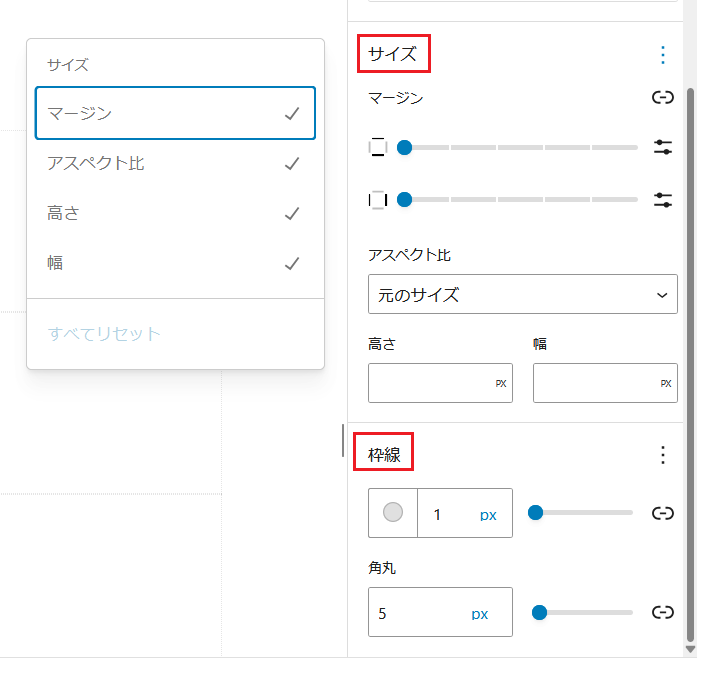Click the マージン link sides icon
The image size is (707, 682).
click(x=662, y=98)
